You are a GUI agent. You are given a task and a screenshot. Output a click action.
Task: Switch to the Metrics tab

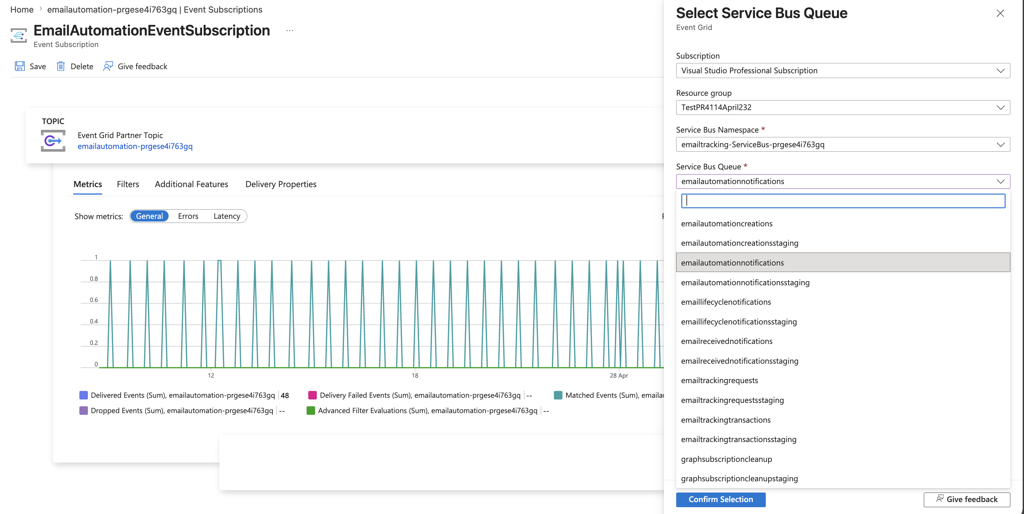88,184
